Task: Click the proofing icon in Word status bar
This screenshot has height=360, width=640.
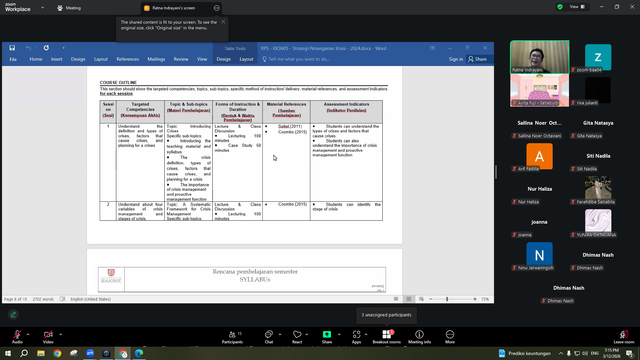Action: [x=62, y=299]
